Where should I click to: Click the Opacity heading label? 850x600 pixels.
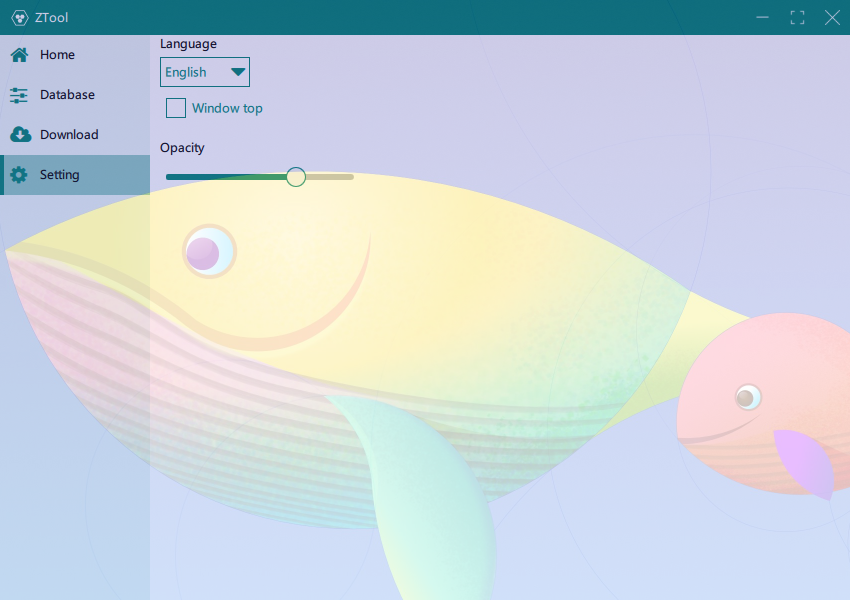click(x=182, y=148)
